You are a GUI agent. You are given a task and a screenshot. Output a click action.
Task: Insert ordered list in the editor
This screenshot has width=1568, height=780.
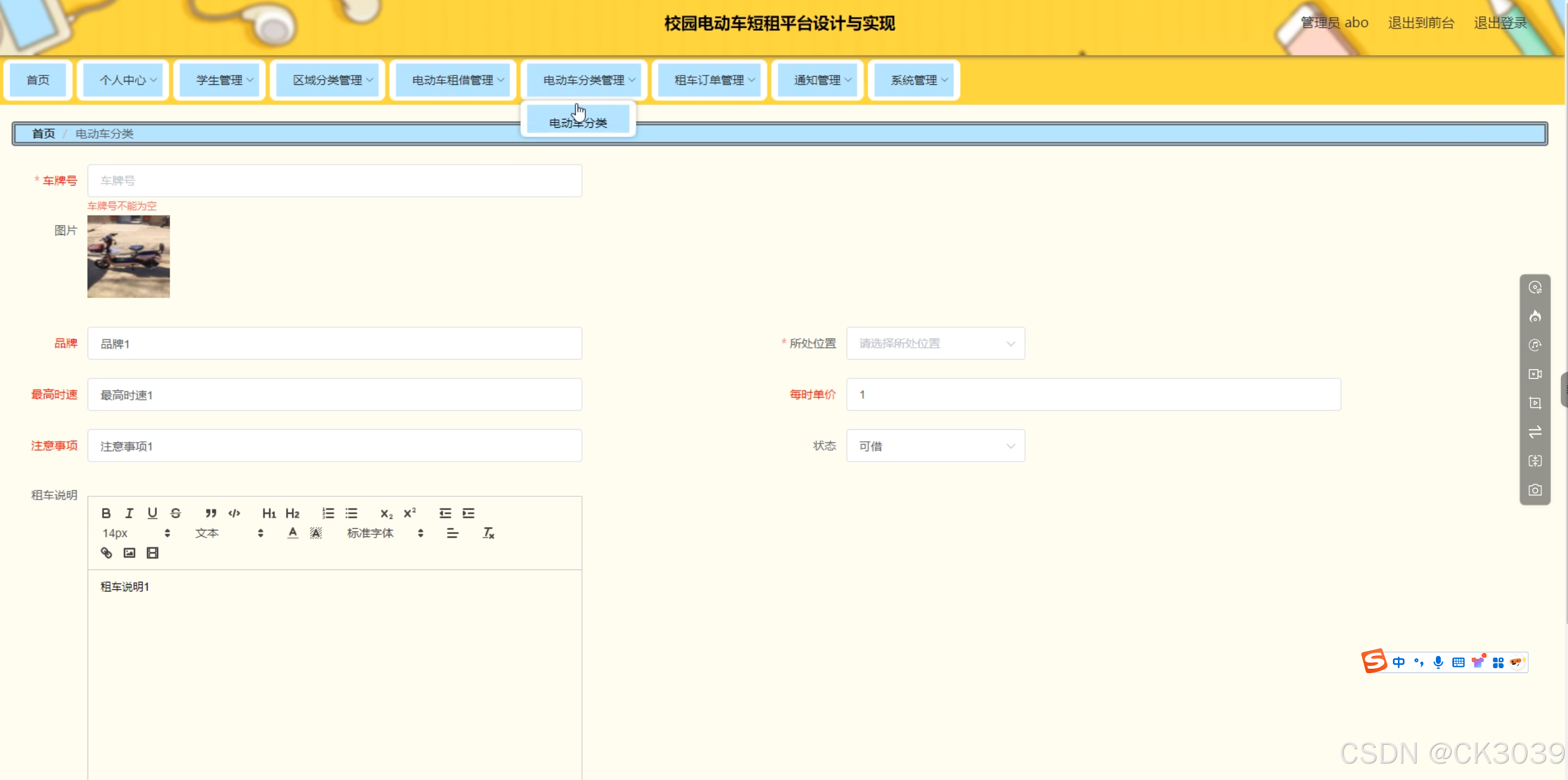(x=328, y=513)
